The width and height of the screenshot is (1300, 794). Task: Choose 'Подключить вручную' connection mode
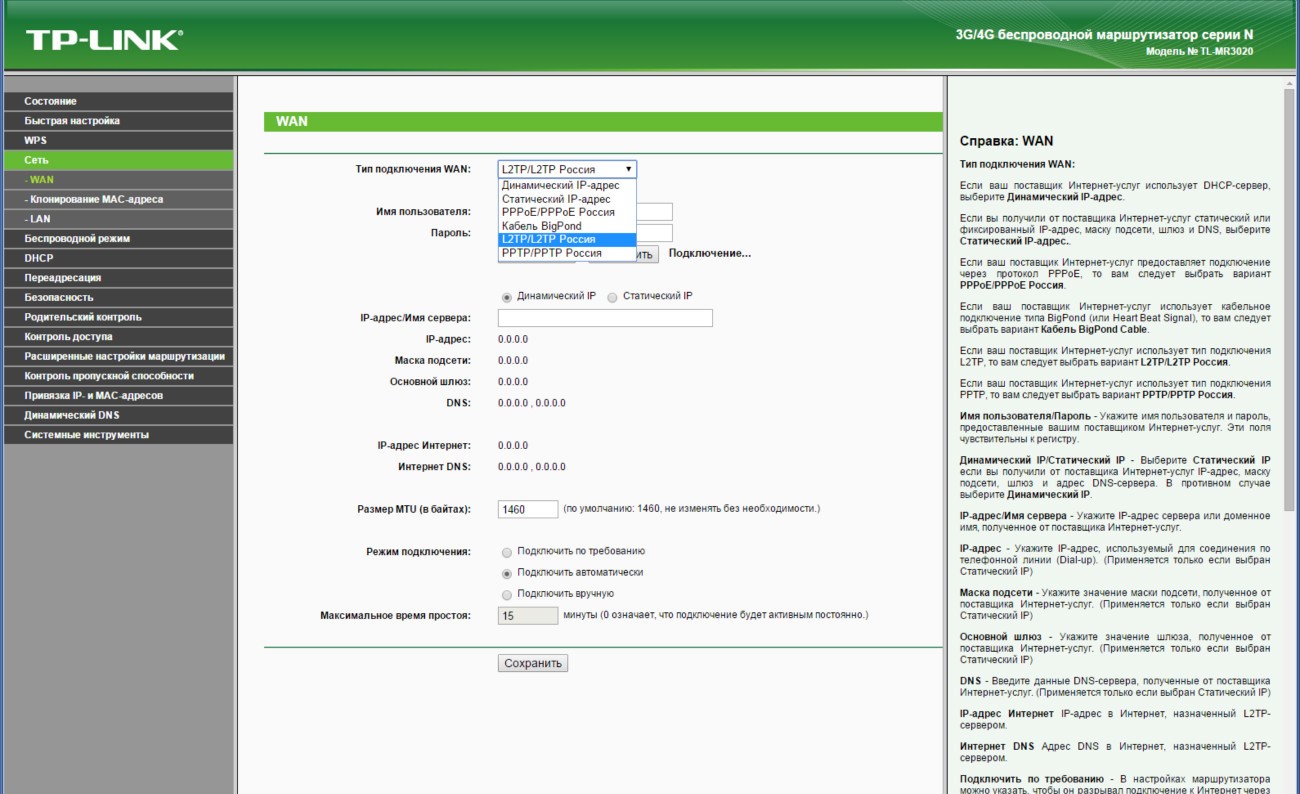(x=507, y=595)
